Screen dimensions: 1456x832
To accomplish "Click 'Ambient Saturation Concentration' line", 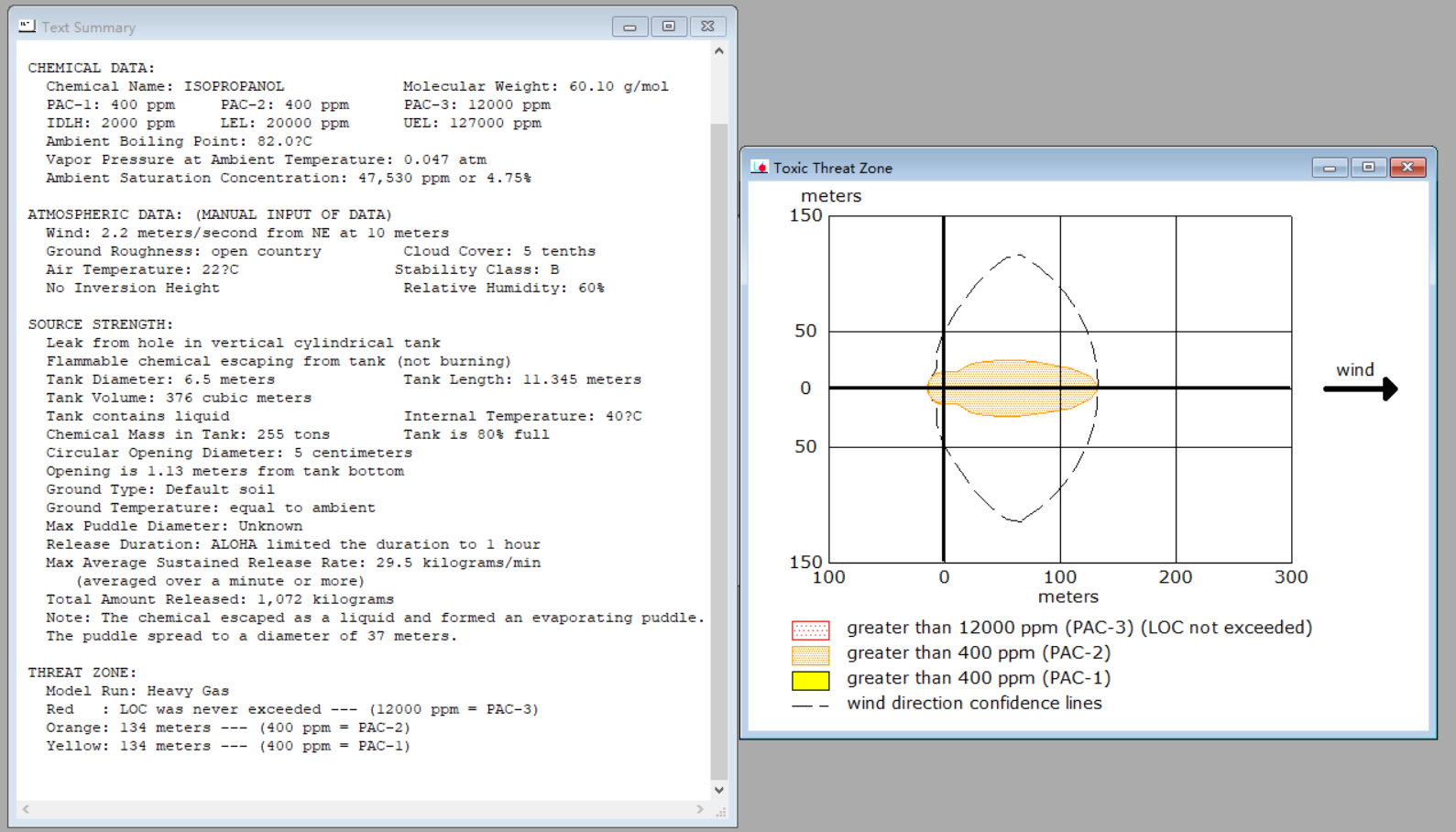I will (289, 178).
